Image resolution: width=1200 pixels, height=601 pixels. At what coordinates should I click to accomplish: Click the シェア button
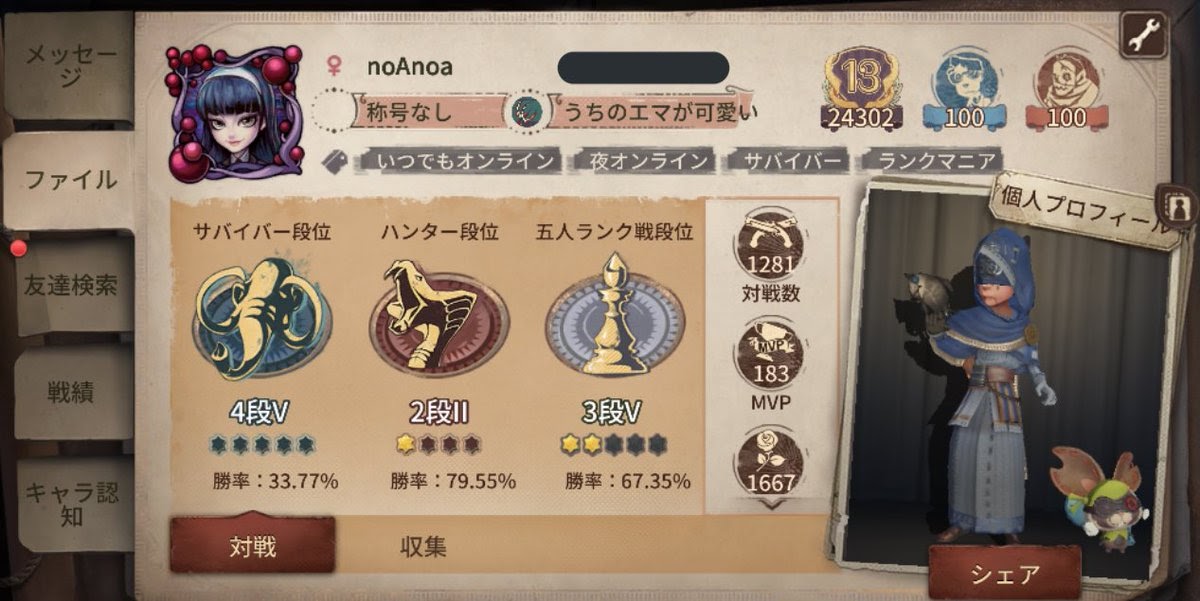1004,573
